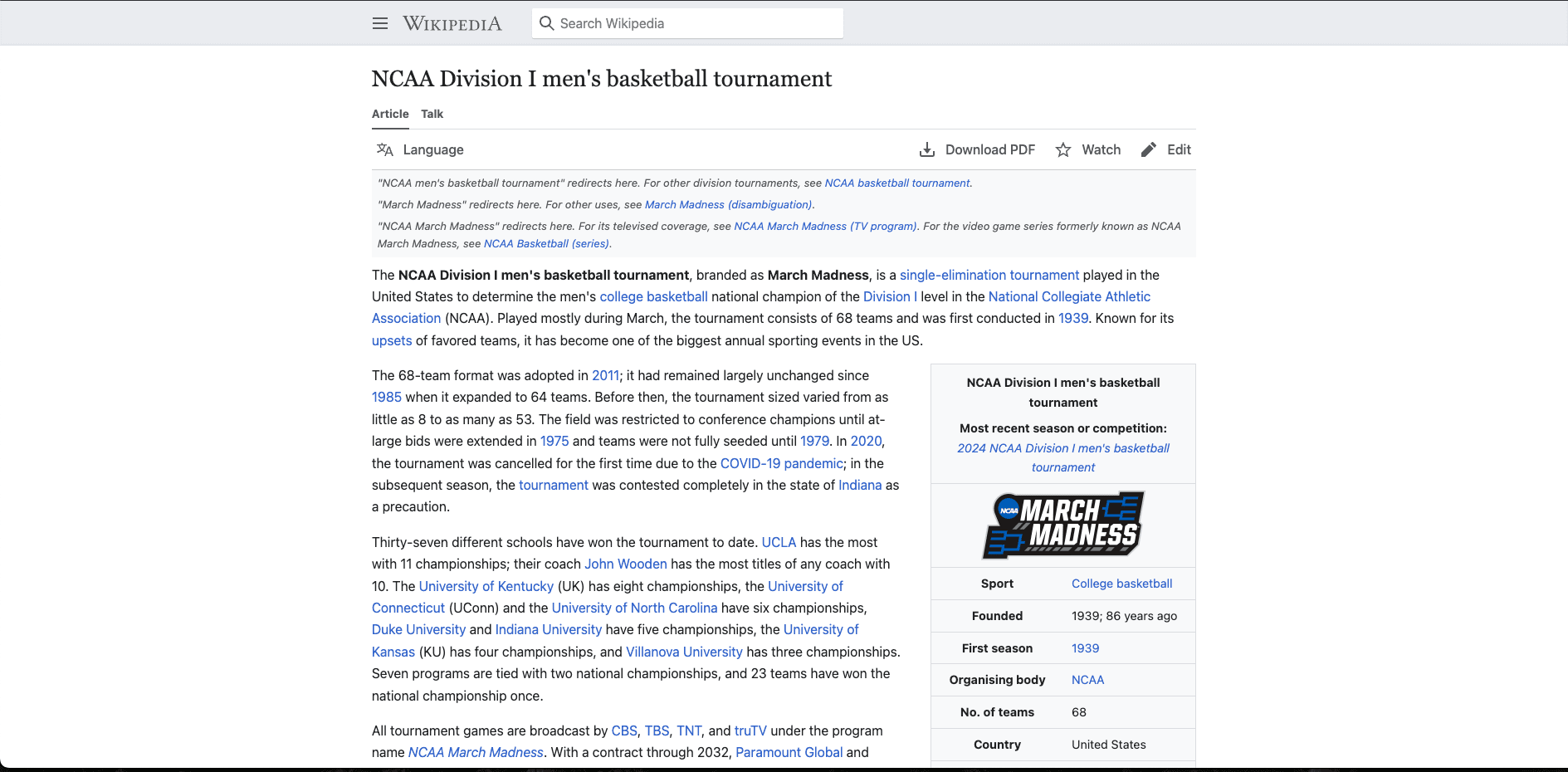Open the 2011 year link
Image resolution: width=1568 pixels, height=772 pixels.
pos(605,375)
